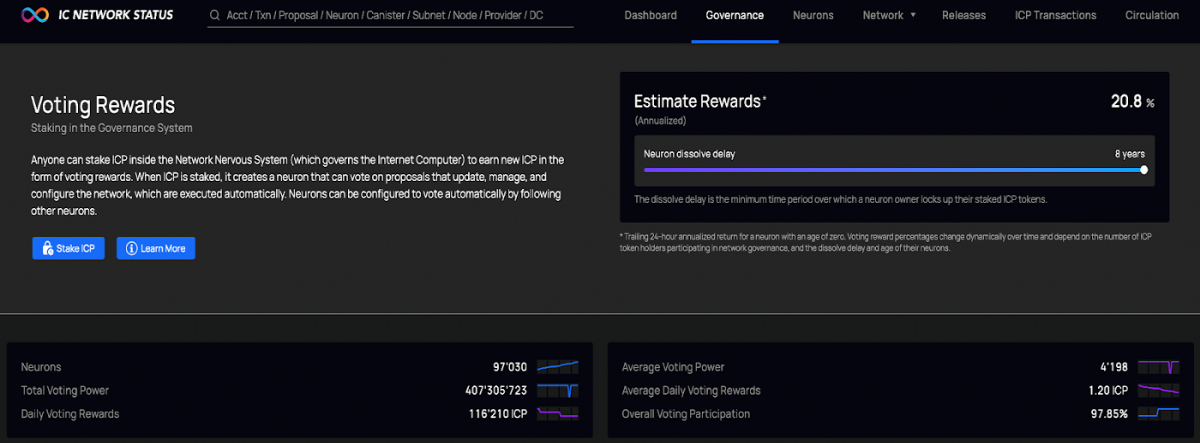Click the Staking in the Governance System subtitle
The width and height of the screenshot is (1200, 443).
coord(112,128)
